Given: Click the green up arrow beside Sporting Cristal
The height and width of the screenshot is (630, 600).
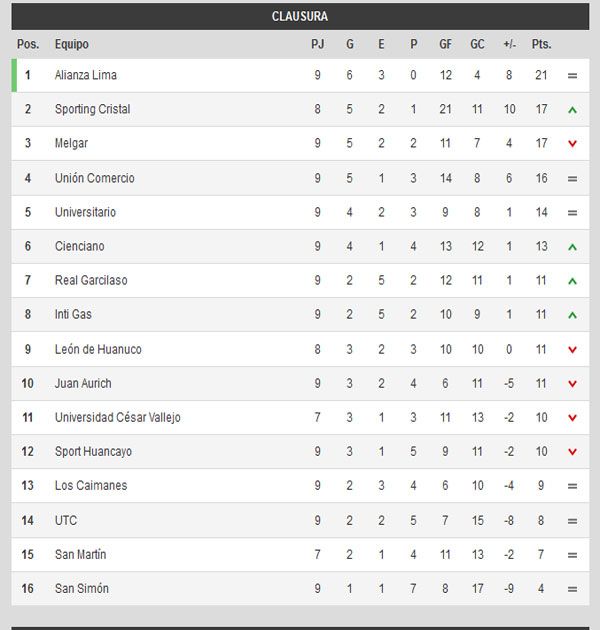Looking at the screenshot, I should pyautogui.click(x=572, y=110).
